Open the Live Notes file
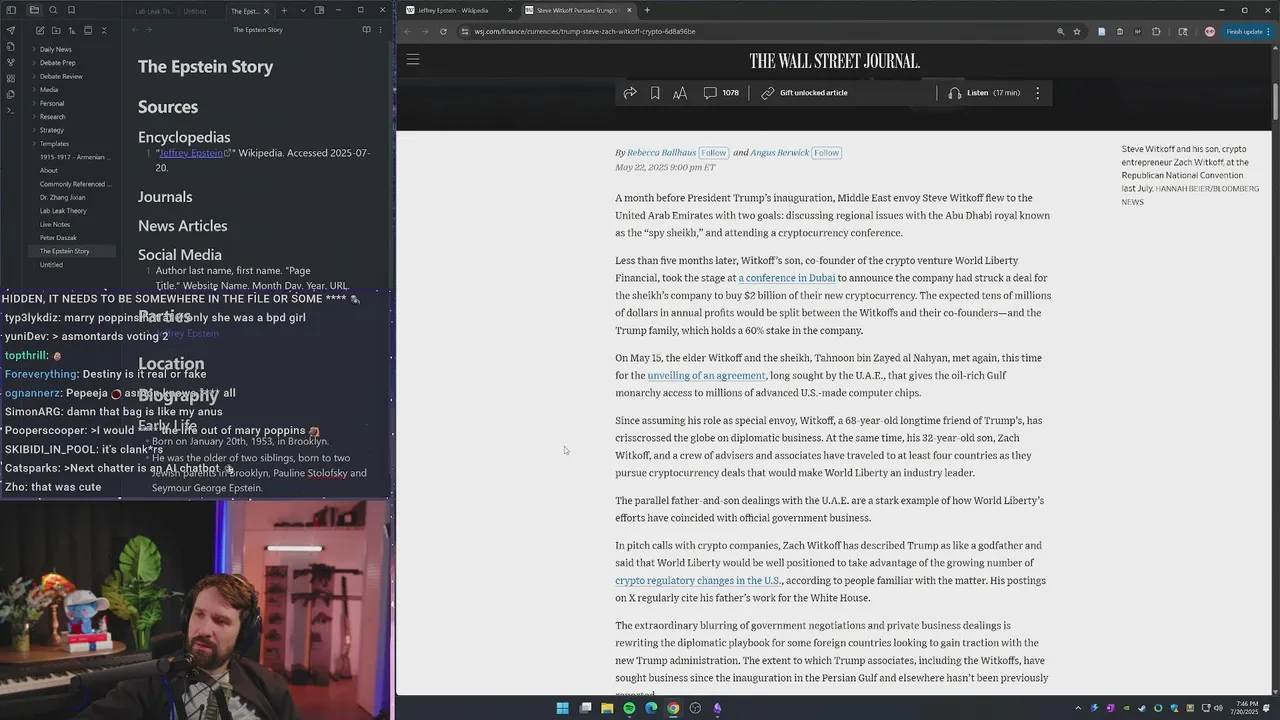 pos(55,224)
